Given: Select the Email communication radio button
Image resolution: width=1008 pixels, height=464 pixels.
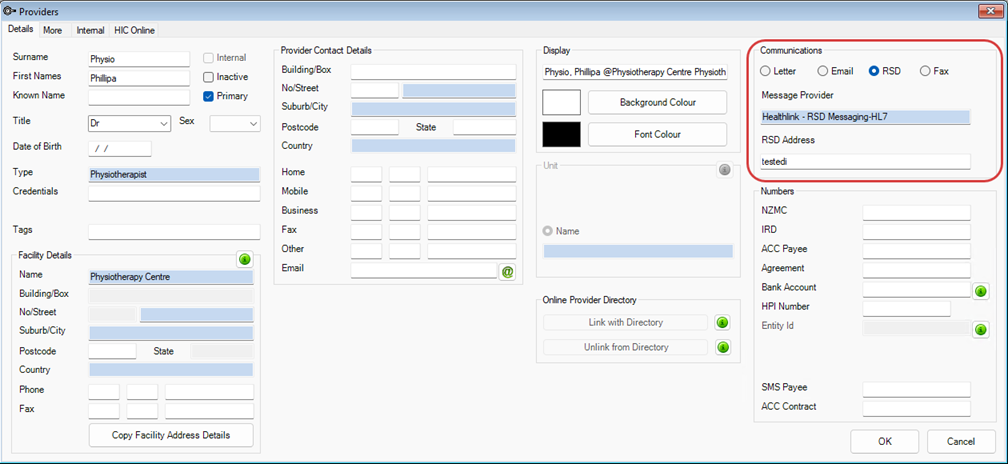Looking at the screenshot, I should 823,71.
